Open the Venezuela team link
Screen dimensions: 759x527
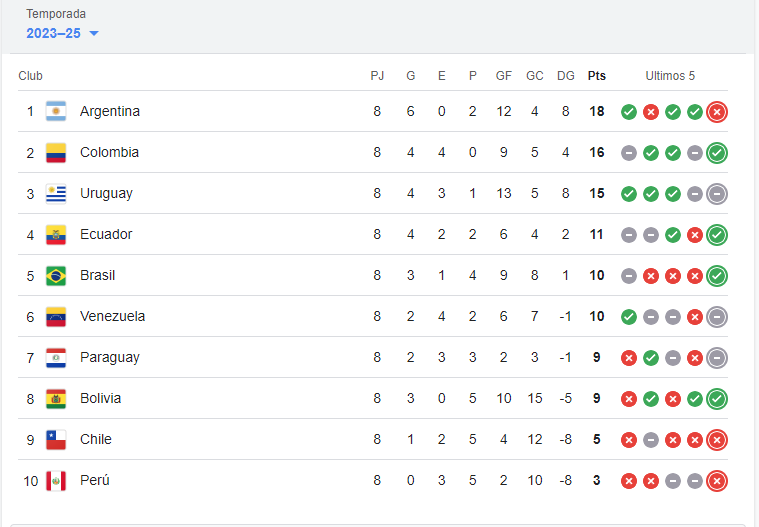(112, 316)
